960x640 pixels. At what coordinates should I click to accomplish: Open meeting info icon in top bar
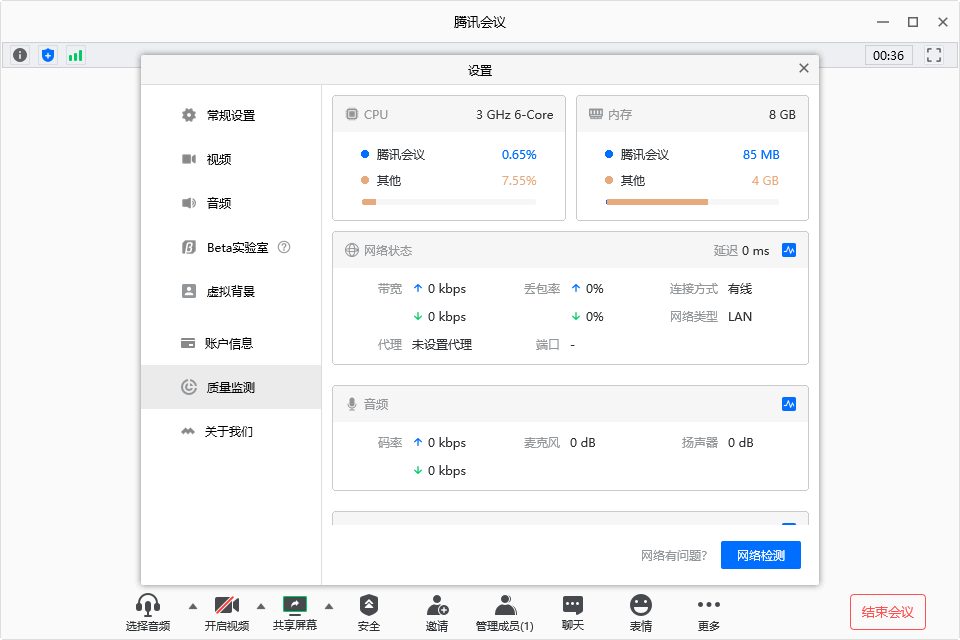tap(20, 55)
